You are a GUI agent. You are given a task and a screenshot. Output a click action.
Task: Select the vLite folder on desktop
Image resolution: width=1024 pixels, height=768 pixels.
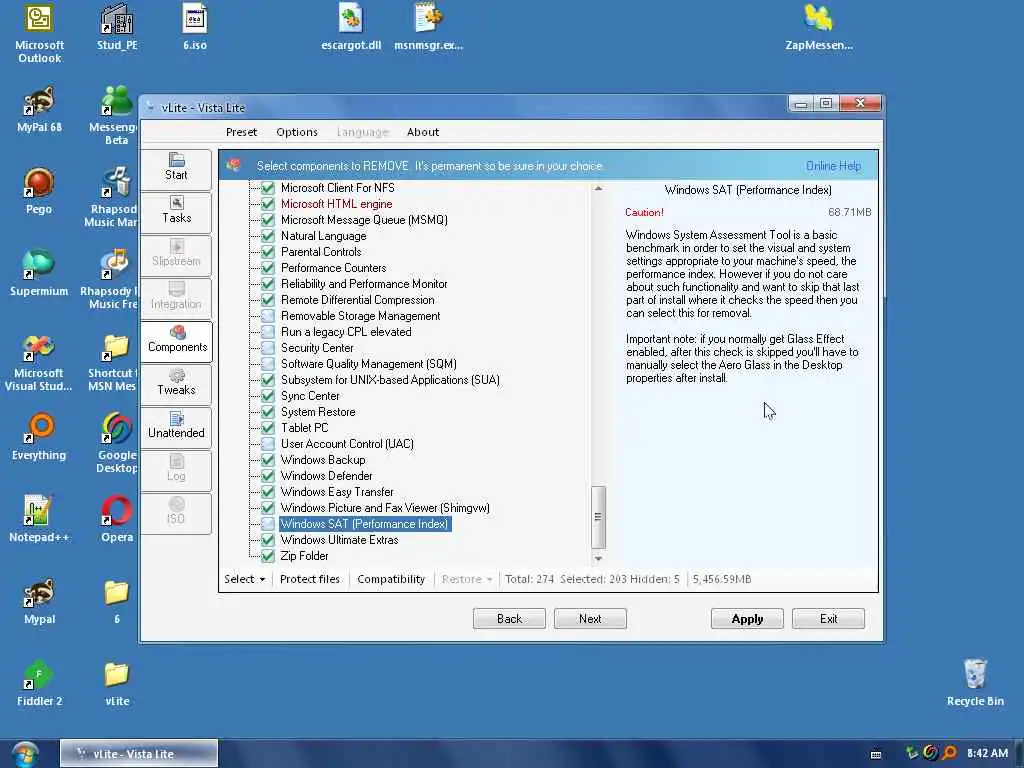pos(117,684)
